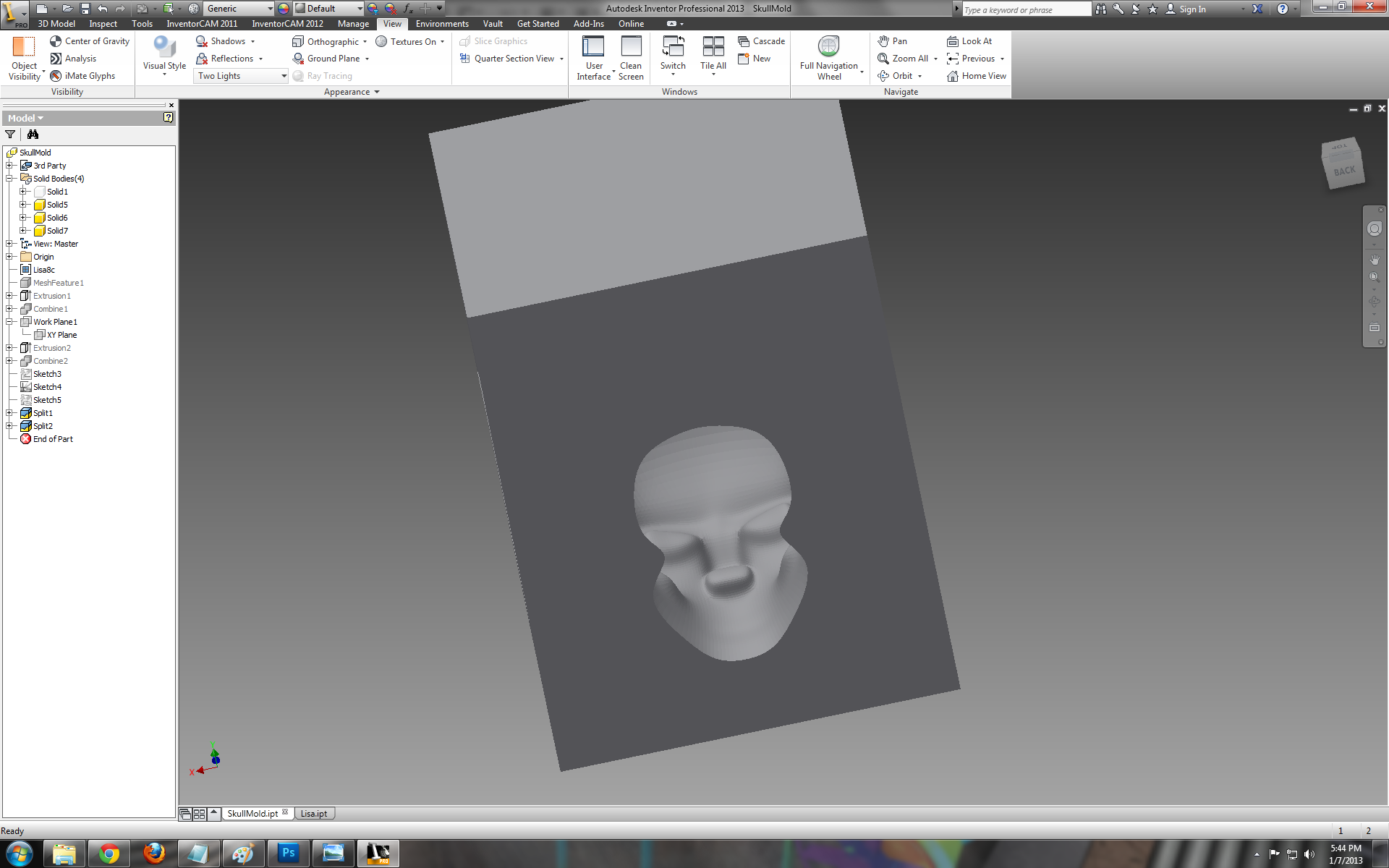This screenshot has height=868, width=1389.
Task: Switch to the Get Started tab
Action: pos(538,24)
